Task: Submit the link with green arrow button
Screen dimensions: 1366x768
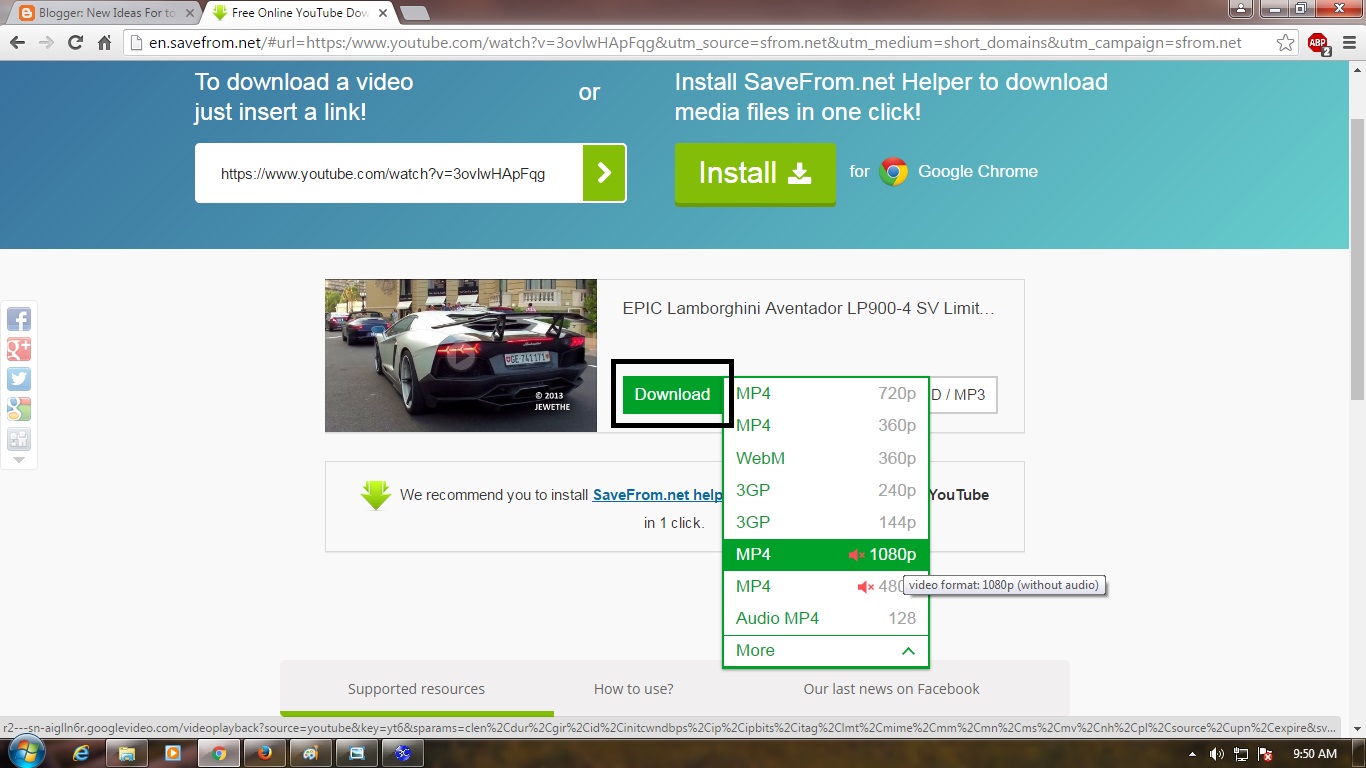Action: click(x=604, y=173)
